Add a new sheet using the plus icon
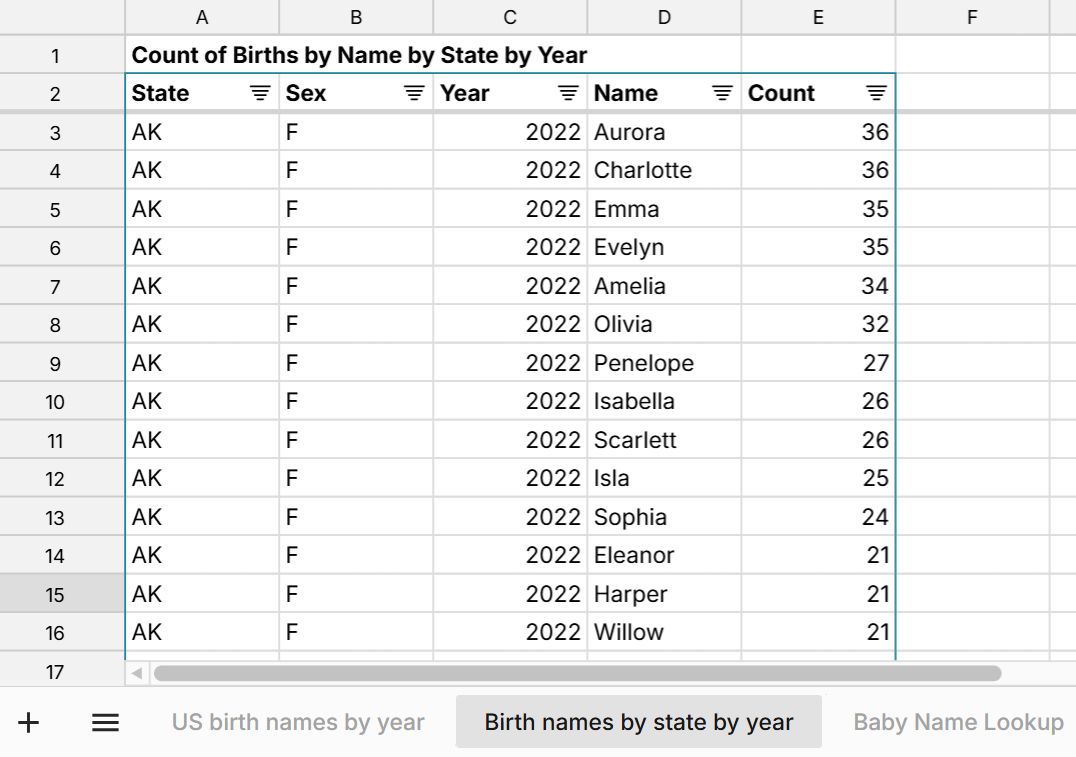The image size is (1076, 757). coord(27,722)
